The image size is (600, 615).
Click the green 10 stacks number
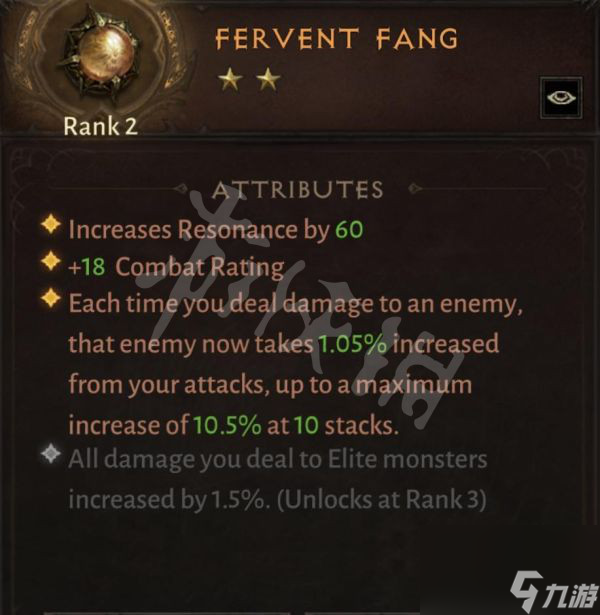(307, 425)
